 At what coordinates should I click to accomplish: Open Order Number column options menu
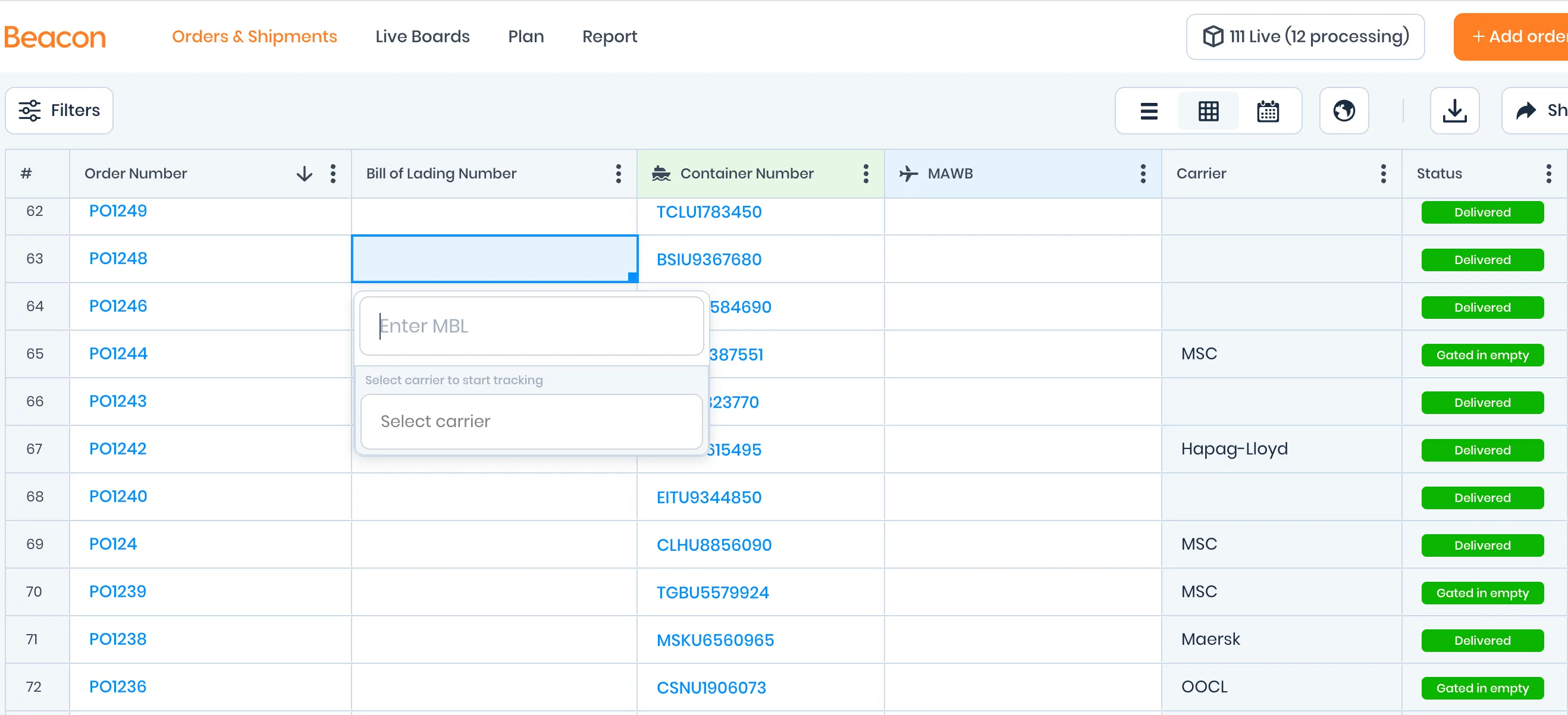click(x=333, y=174)
